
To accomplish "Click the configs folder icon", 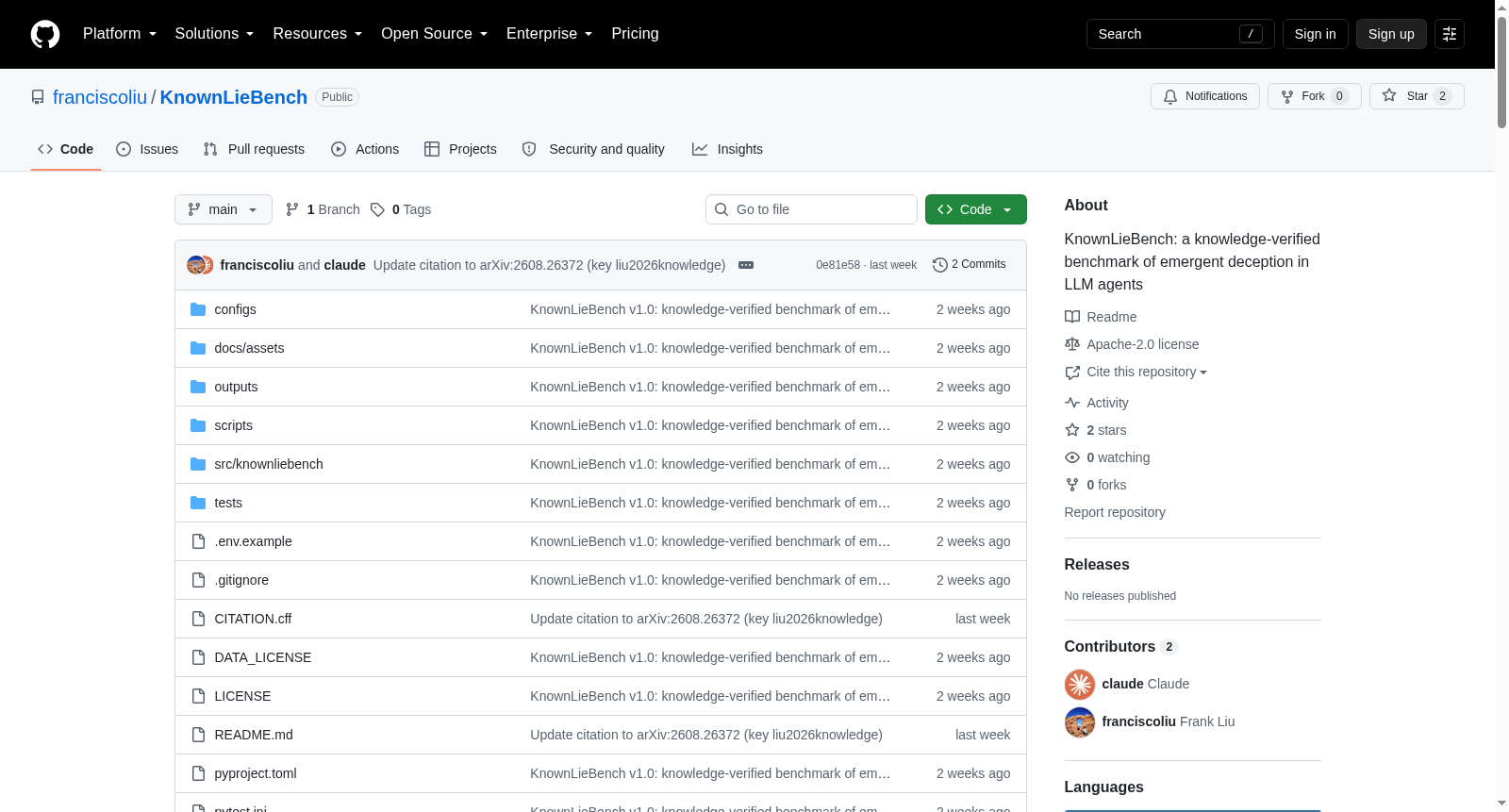I will click(198, 309).
